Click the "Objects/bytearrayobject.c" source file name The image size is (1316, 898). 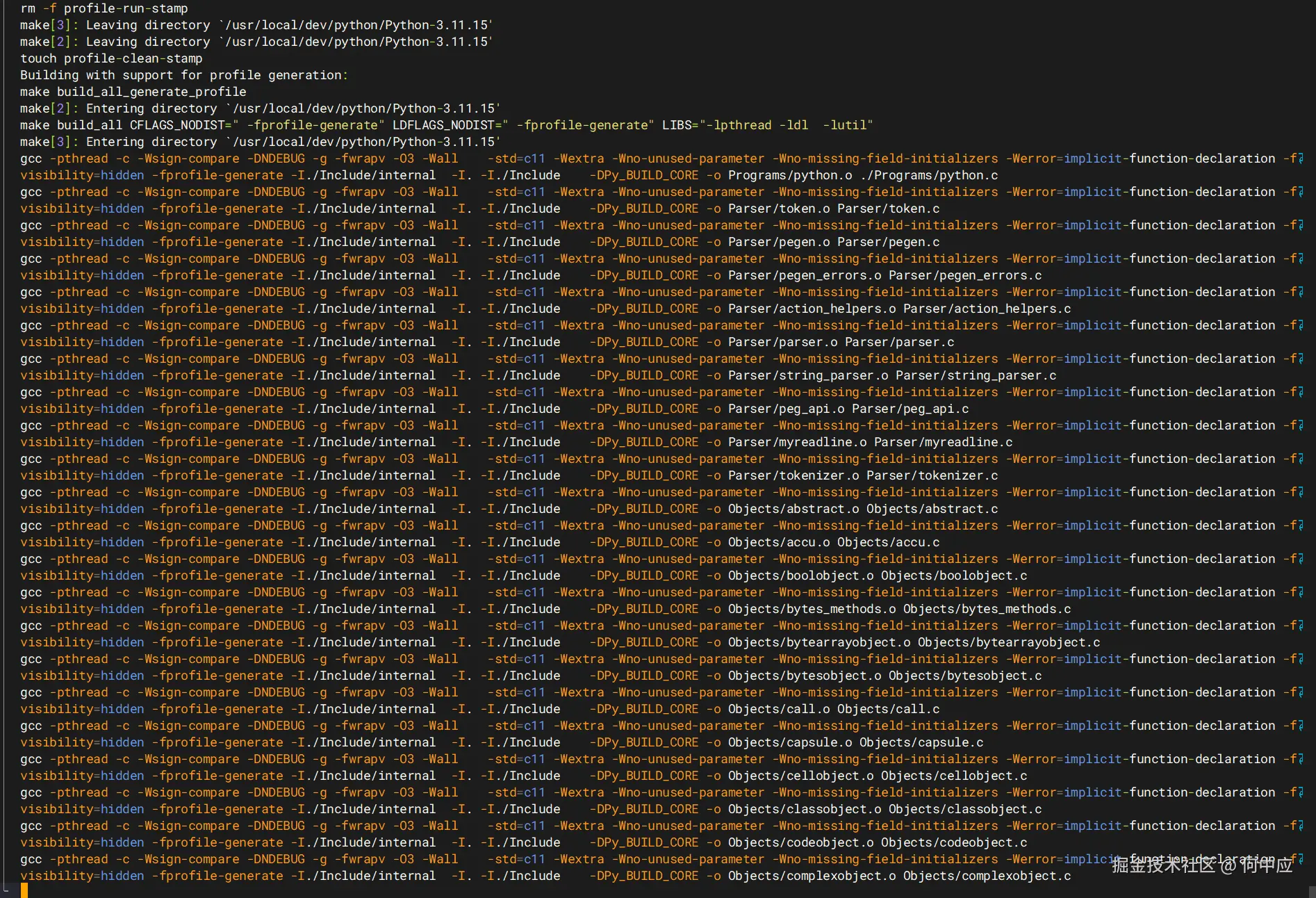click(x=1009, y=642)
